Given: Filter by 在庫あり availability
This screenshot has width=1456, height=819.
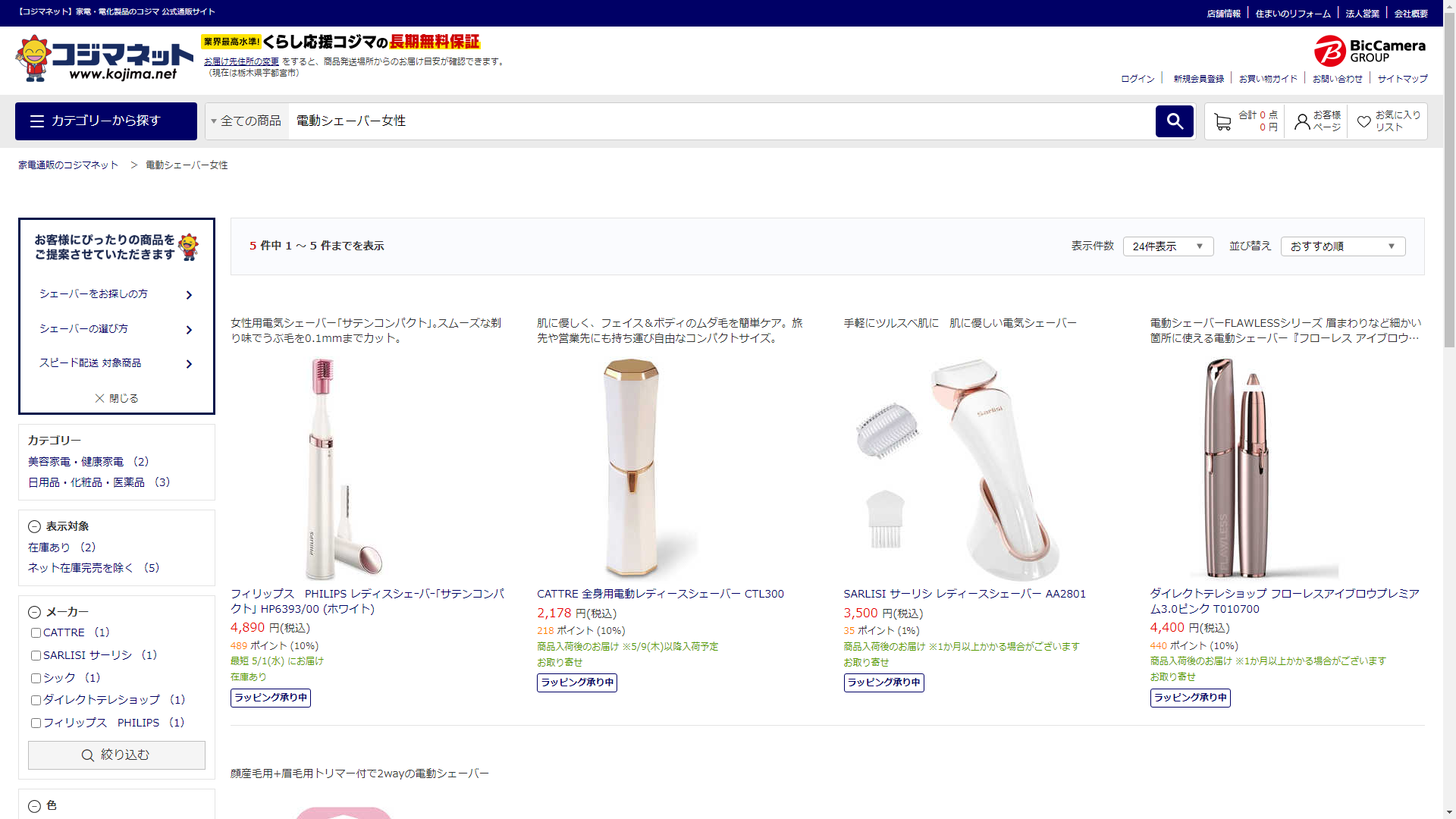Looking at the screenshot, I should coord(61,548).
